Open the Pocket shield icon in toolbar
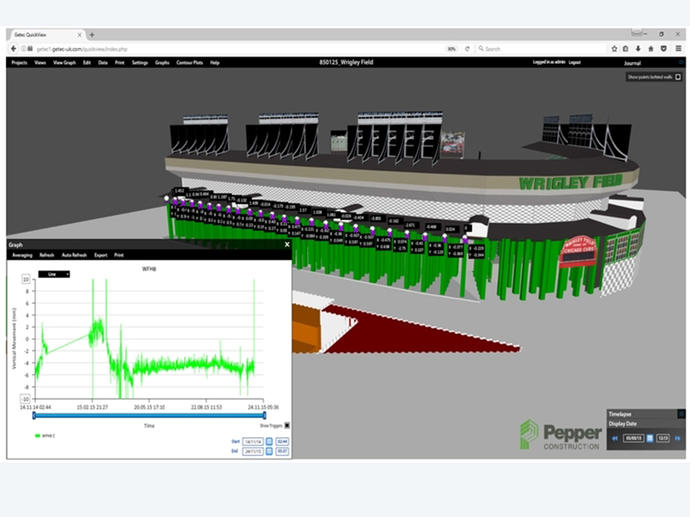 click(x=664, y=49)
